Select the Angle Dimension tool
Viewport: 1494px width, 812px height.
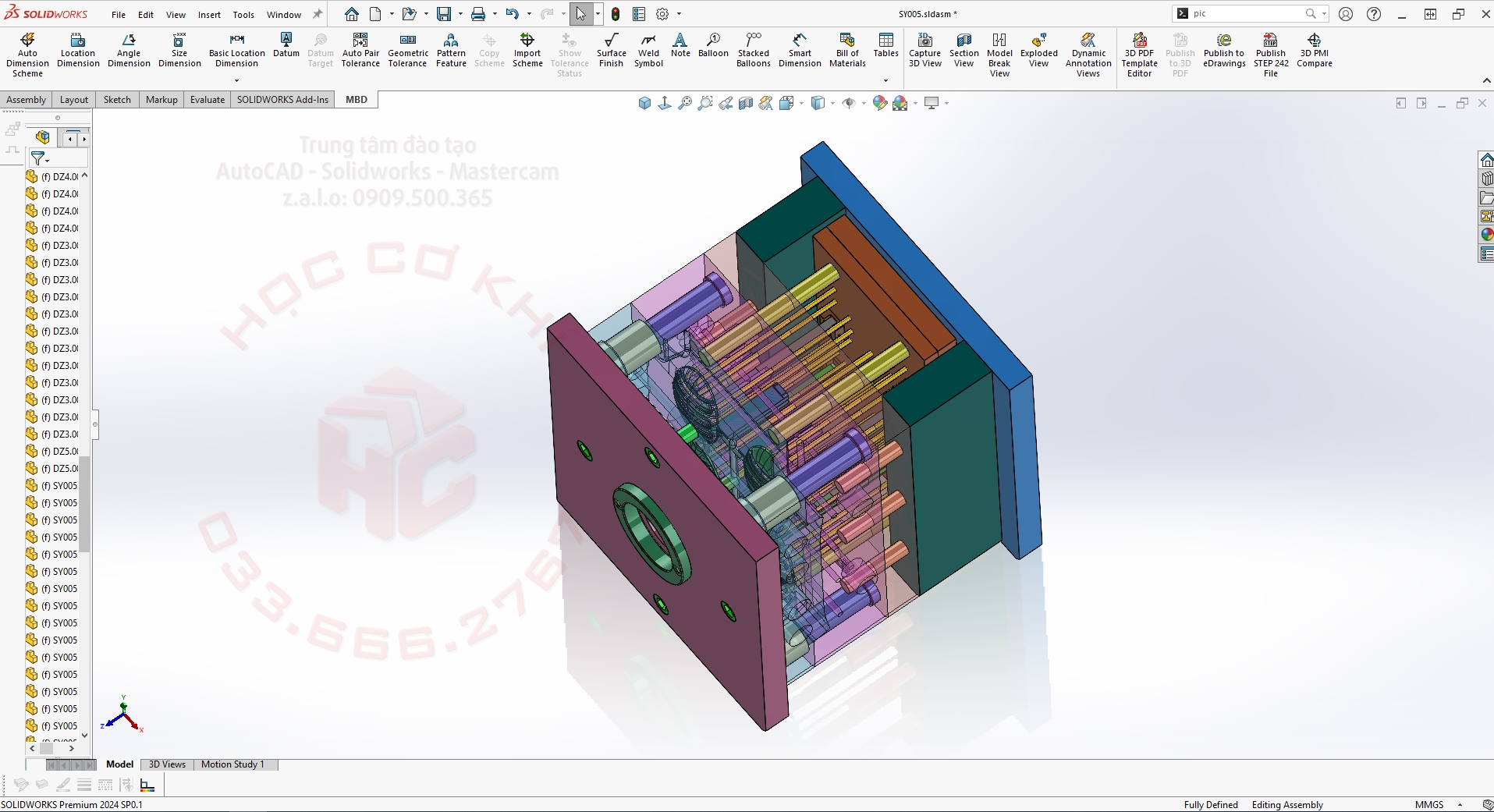pos(129,50)
